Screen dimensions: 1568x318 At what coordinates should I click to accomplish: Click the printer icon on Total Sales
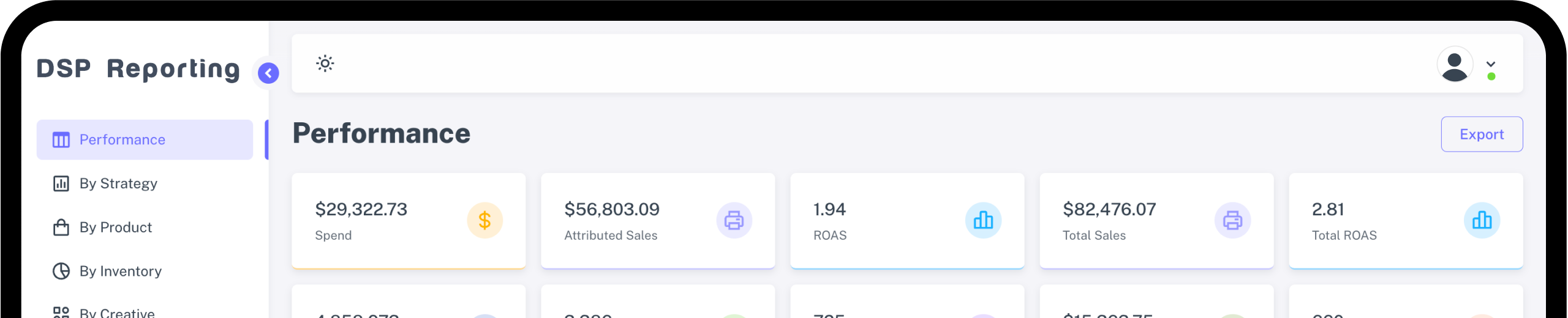click(1232, 220)
